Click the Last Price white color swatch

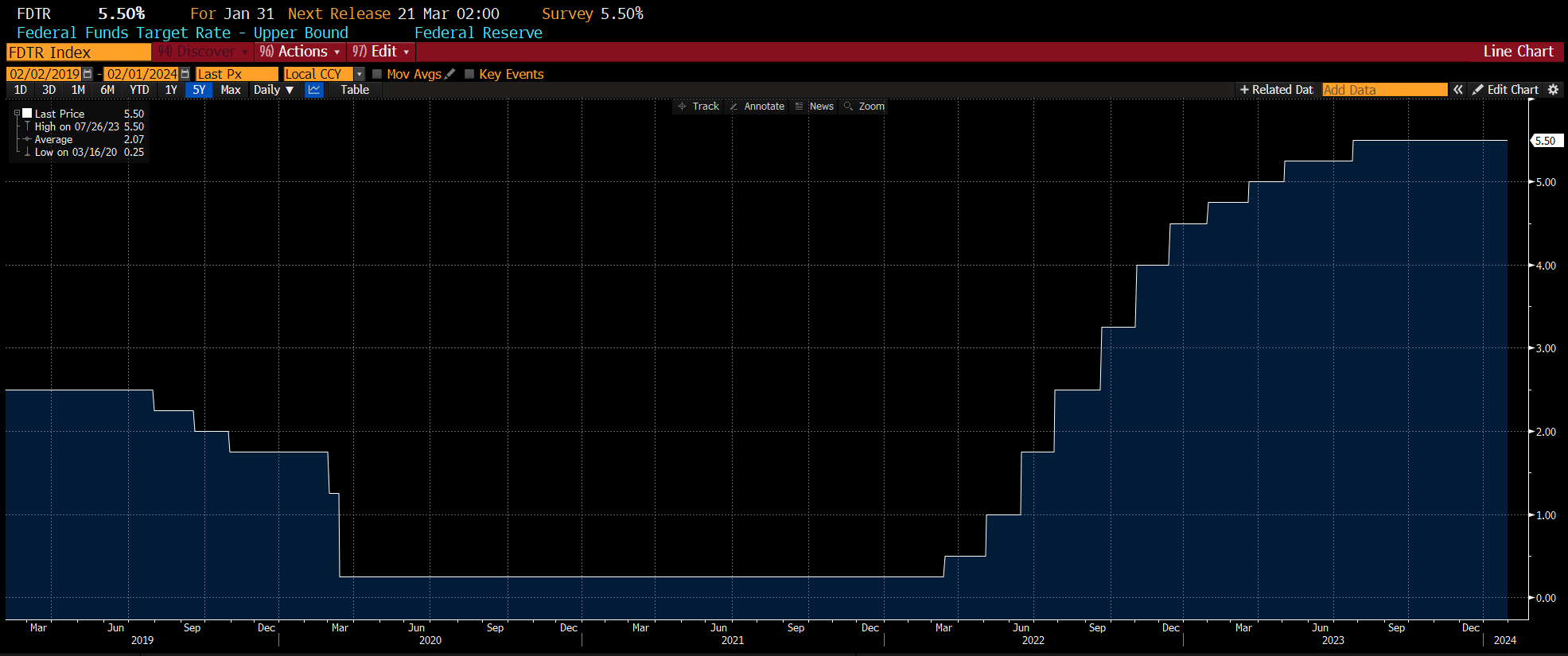27,113
